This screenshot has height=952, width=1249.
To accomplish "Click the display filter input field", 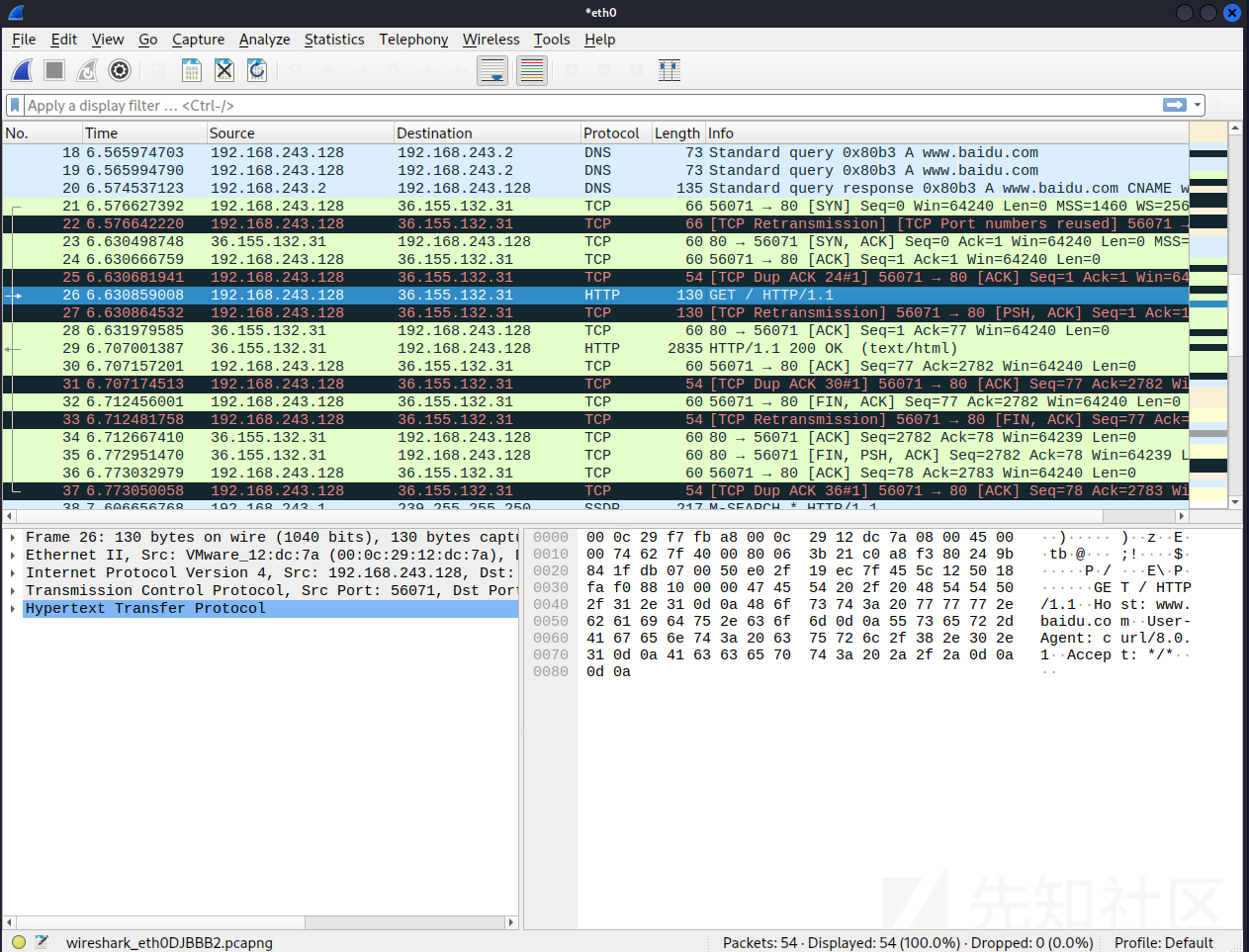I will pos(593,105).
